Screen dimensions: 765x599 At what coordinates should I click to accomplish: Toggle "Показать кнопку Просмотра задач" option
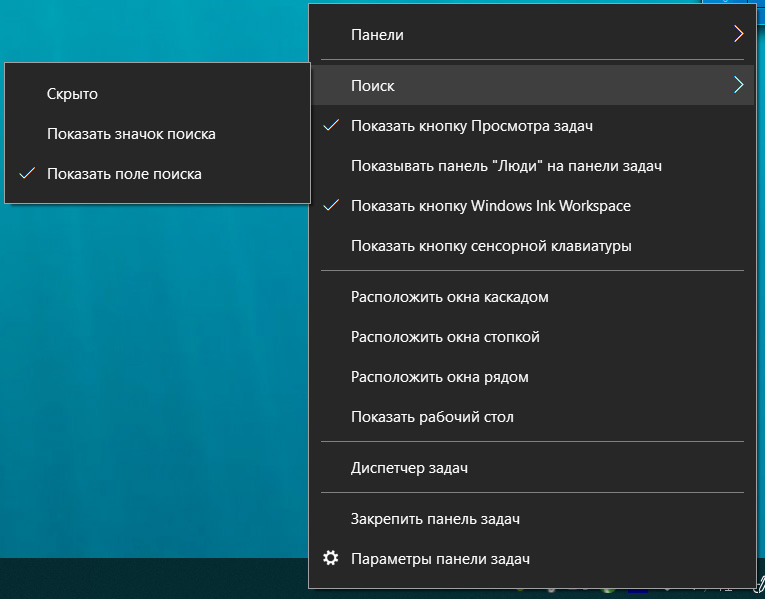(x=472, y=126)
